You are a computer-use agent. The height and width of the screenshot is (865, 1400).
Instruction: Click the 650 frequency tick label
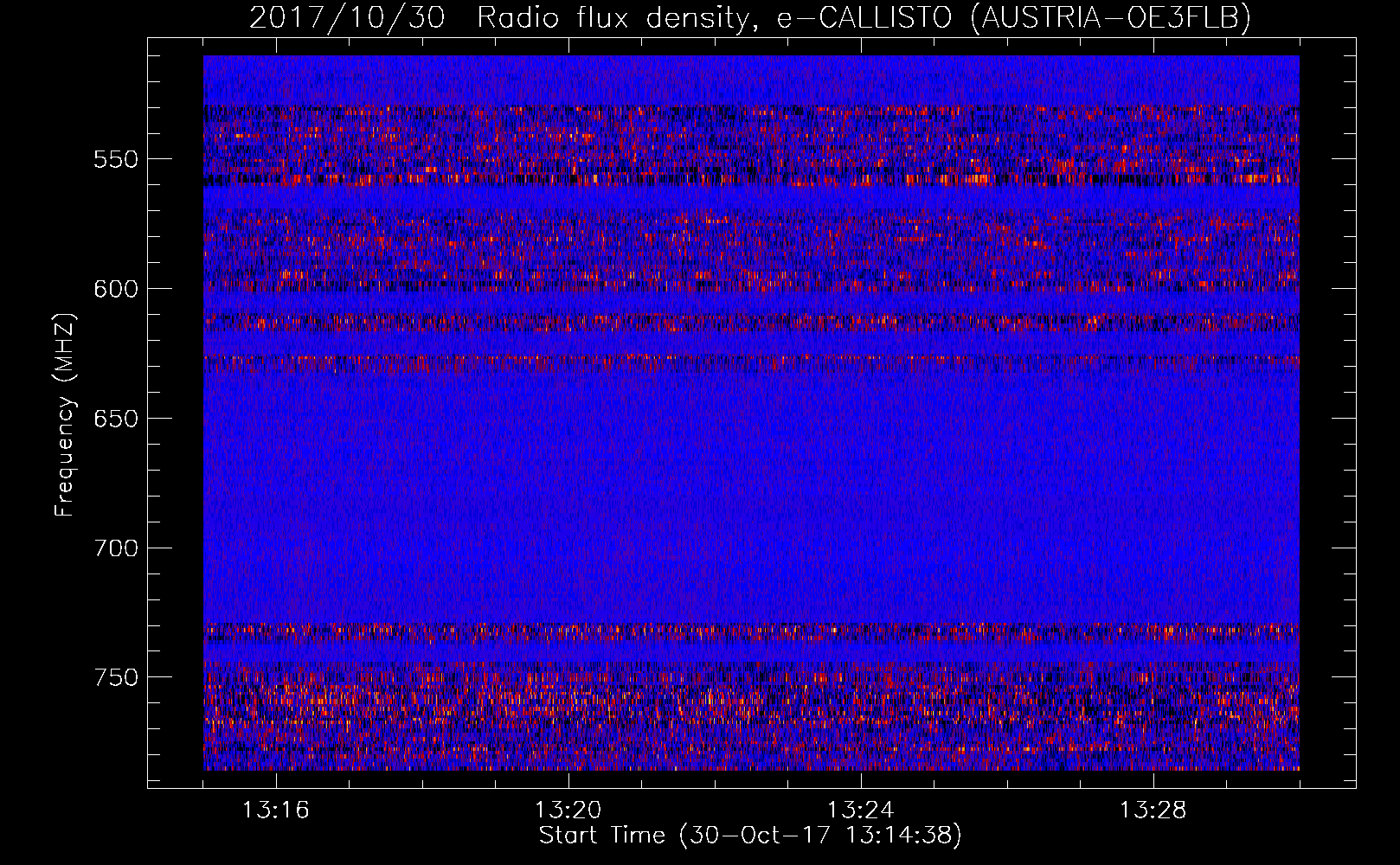[x=116, y=420]
